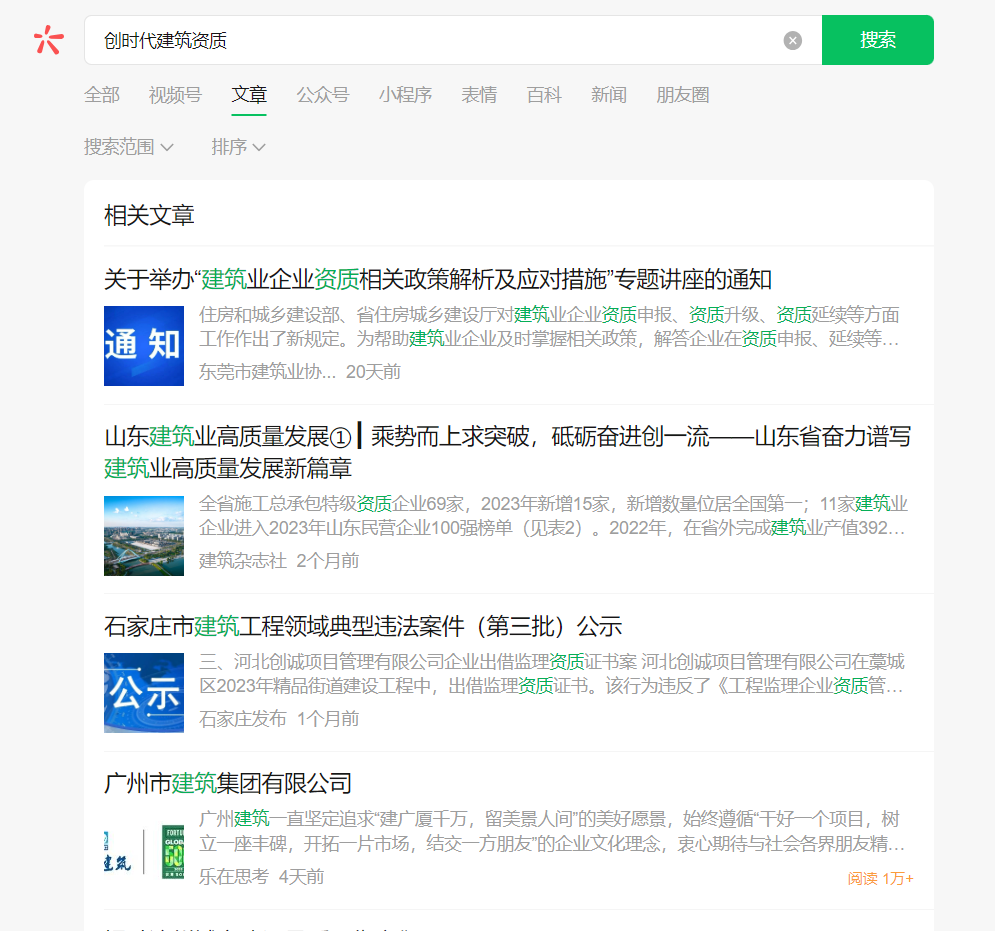Click the green 搜索 button
995x931 pixels.
pos(878,40)
